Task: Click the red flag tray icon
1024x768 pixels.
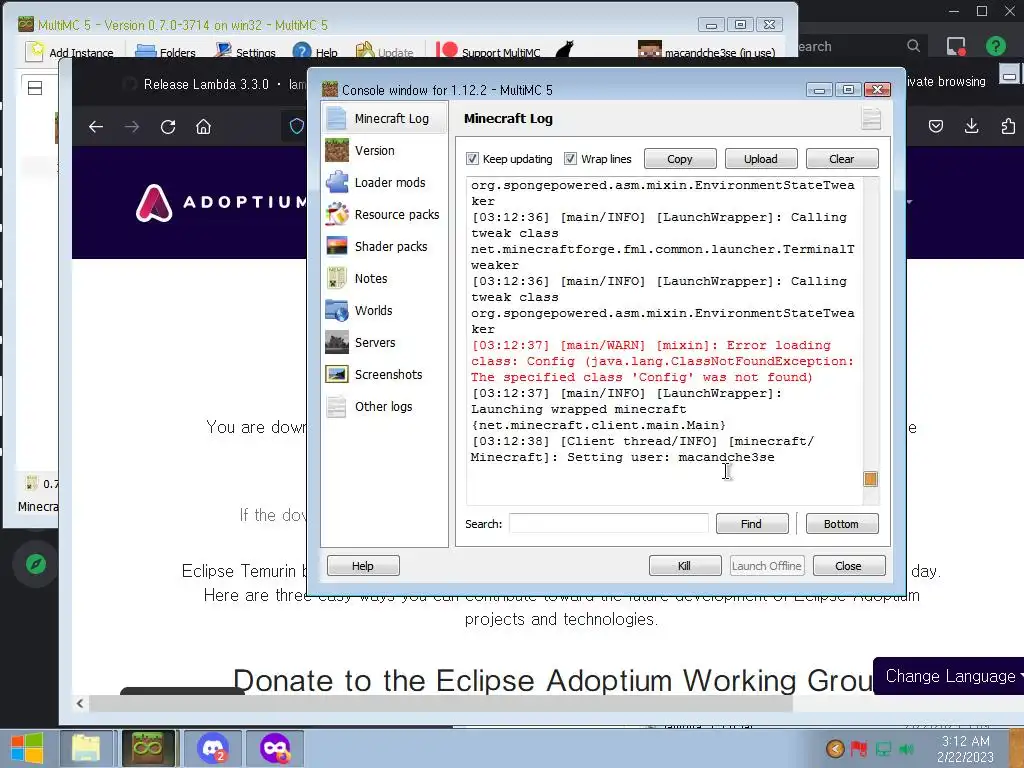Action: (859, 749)
